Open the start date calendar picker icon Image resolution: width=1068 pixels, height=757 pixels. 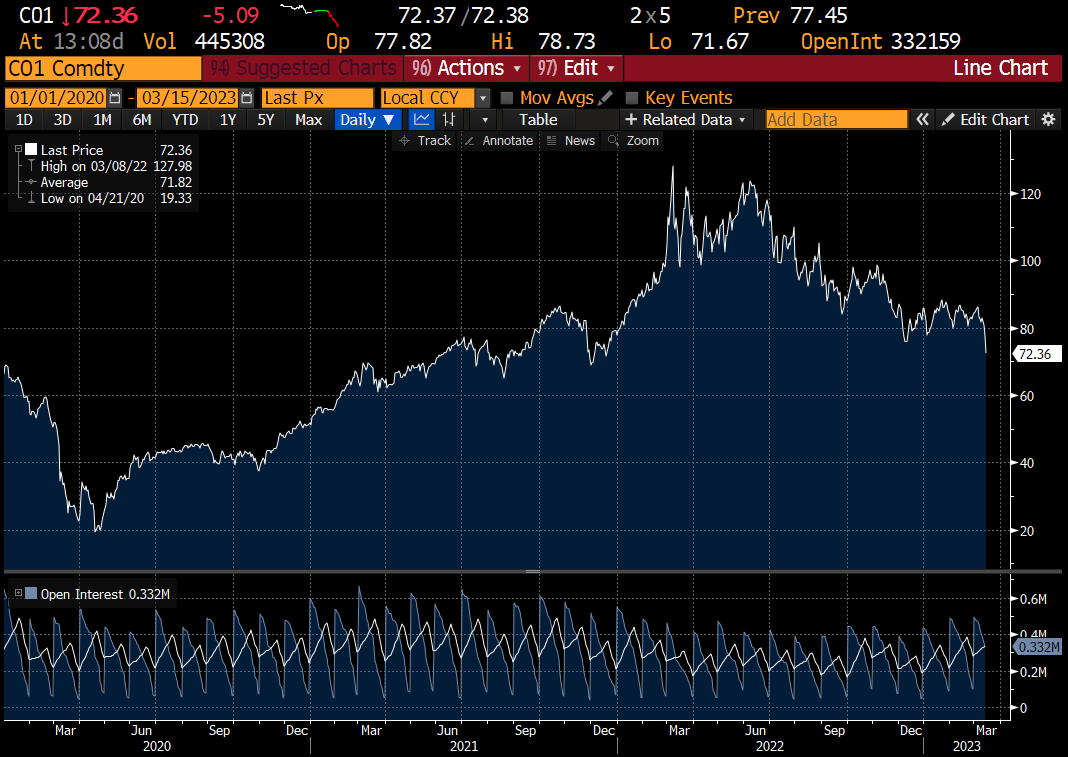pyautogui.click(x=115, y=98)
